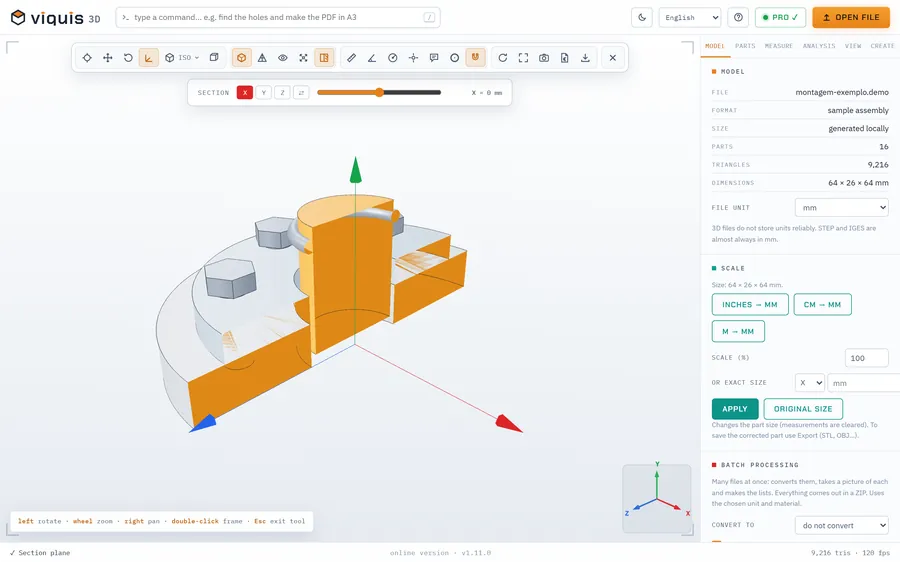900x562 pixels.
Task: Click the Apply scale button
Action: pos(735,409)
